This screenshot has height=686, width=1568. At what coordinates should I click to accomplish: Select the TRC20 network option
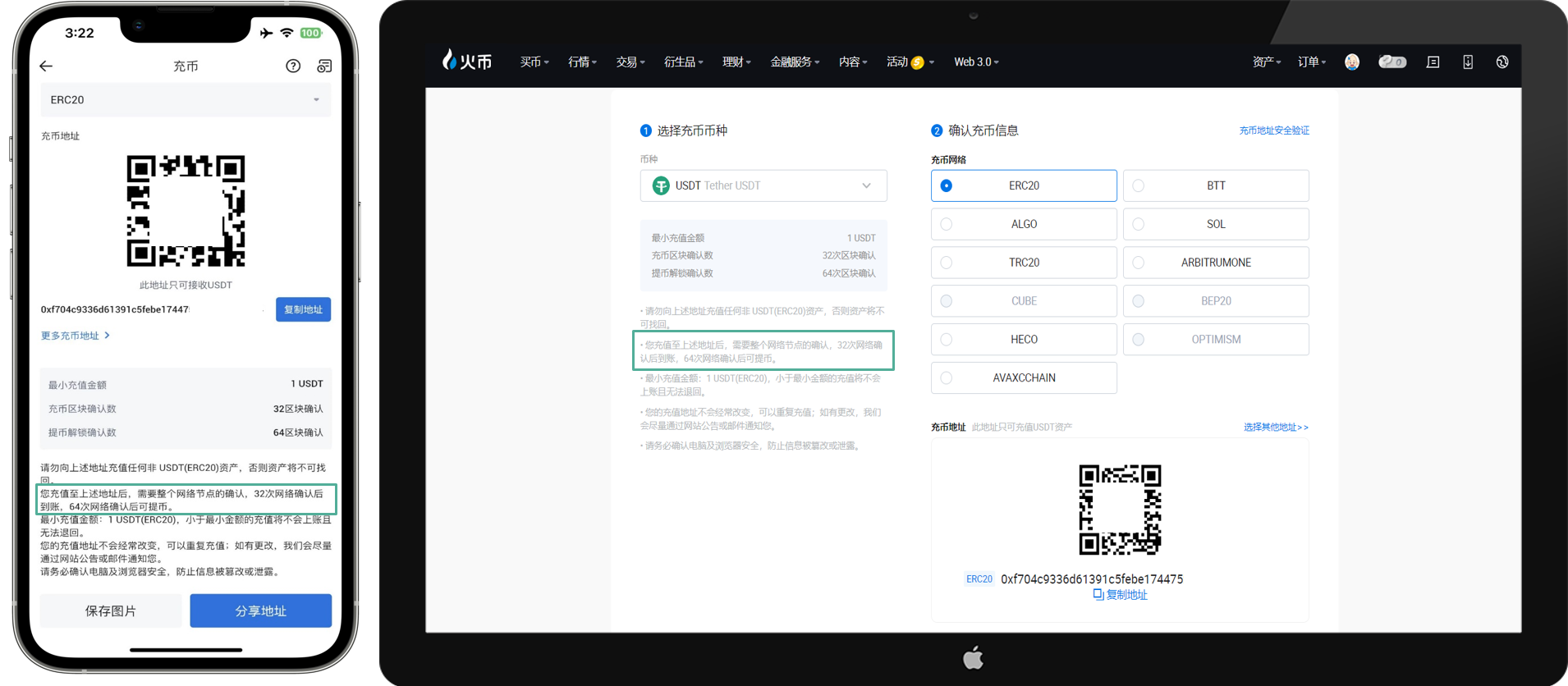tap(1024, 263)
